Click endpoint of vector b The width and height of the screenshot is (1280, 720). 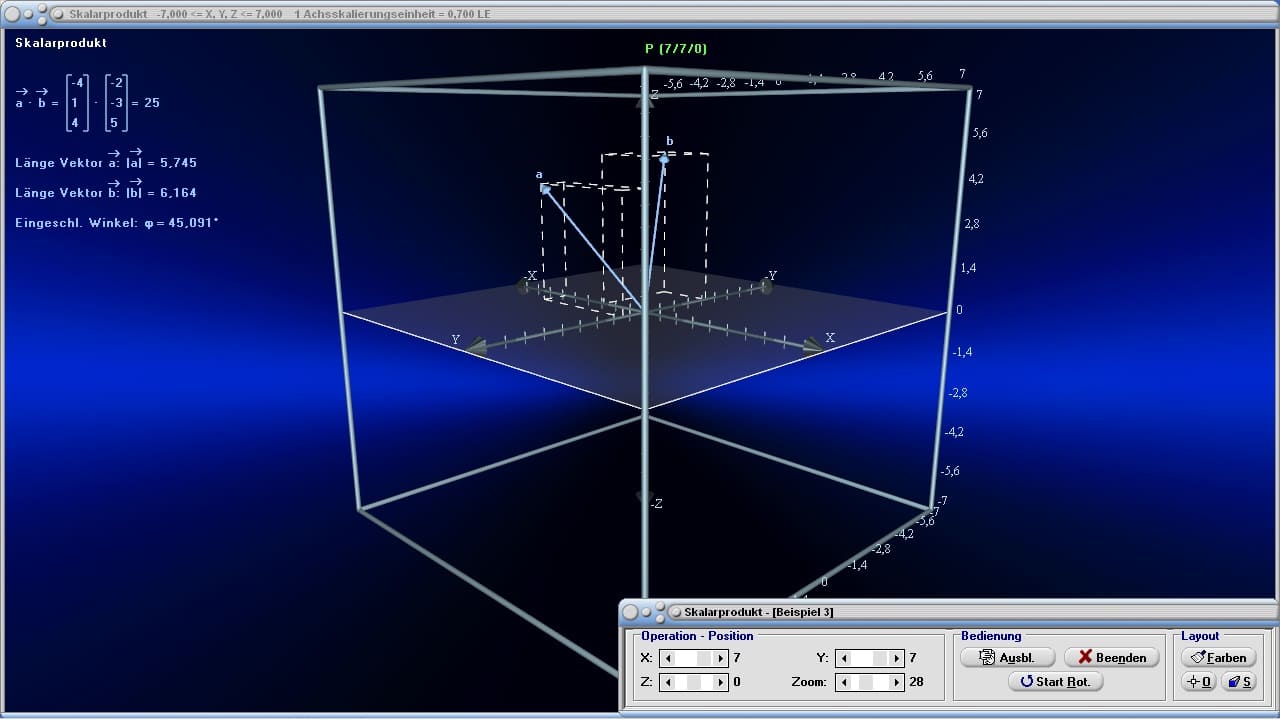coord(664,158)
